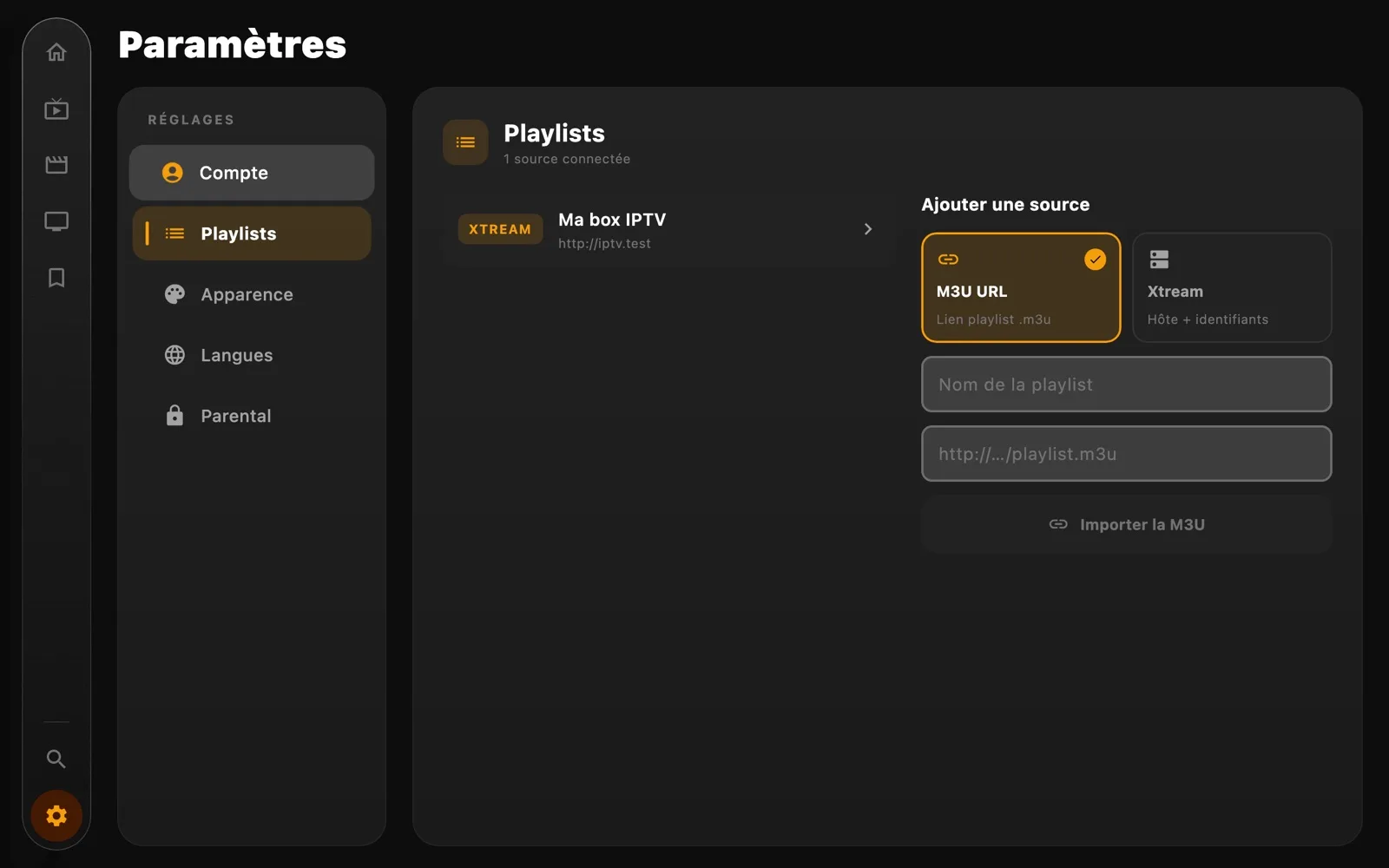Go to Home via sidebar house icon
The height and width of the screenshot is (868, 1389).
[x=56, y=52]
